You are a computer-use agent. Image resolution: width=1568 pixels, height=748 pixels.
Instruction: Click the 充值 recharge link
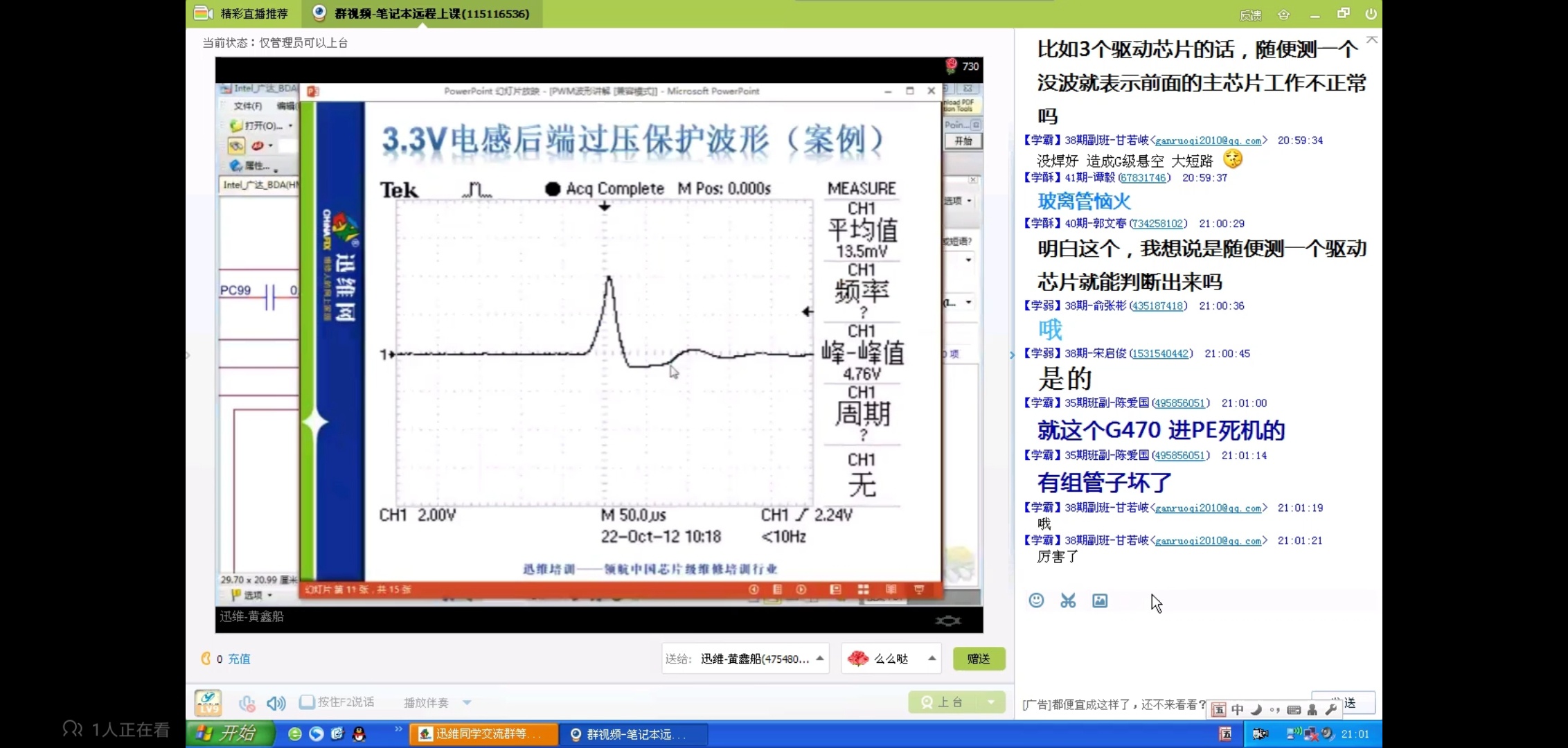click(x=239, y=659)
